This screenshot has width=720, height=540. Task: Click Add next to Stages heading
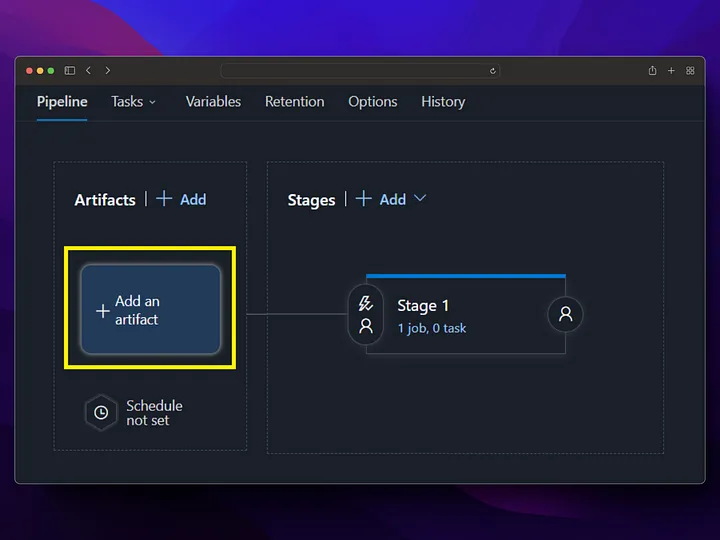(381, 199)
